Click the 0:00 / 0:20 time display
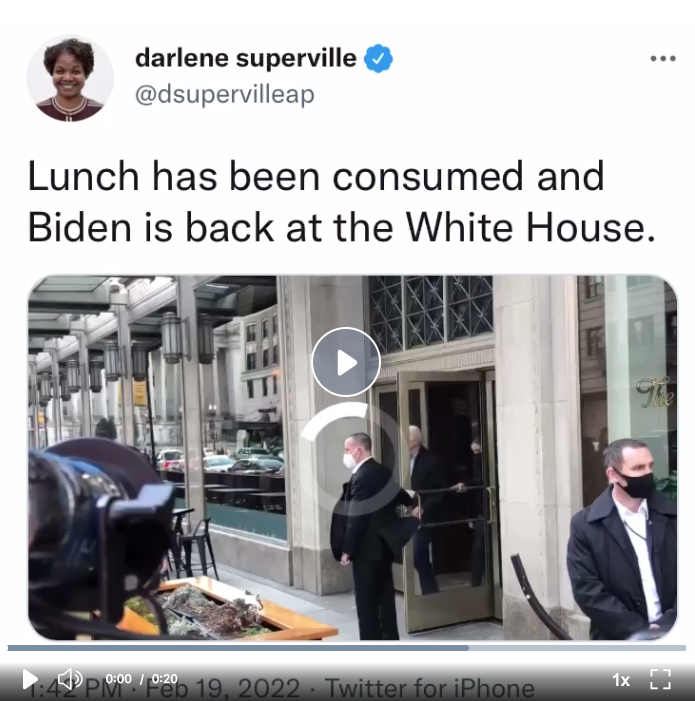 click(x=141, y=679)
